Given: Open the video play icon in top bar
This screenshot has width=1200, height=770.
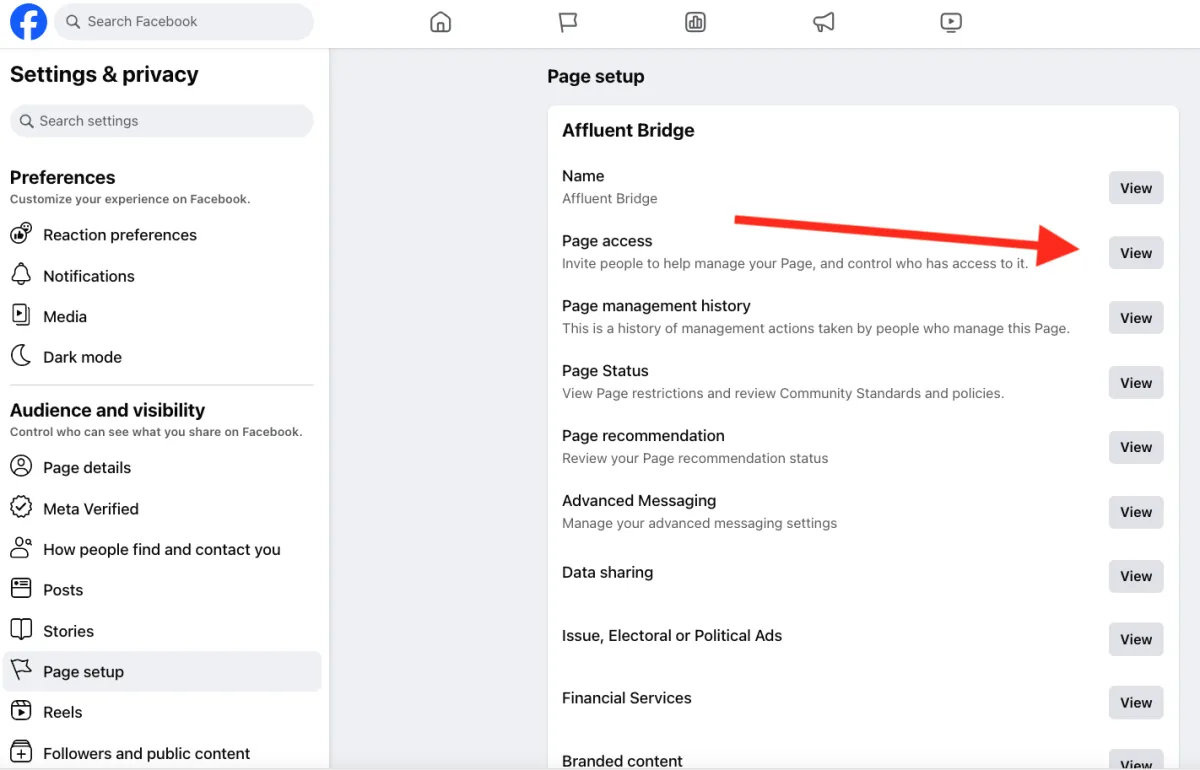Looking at the screenshot, I should [951, 22].
